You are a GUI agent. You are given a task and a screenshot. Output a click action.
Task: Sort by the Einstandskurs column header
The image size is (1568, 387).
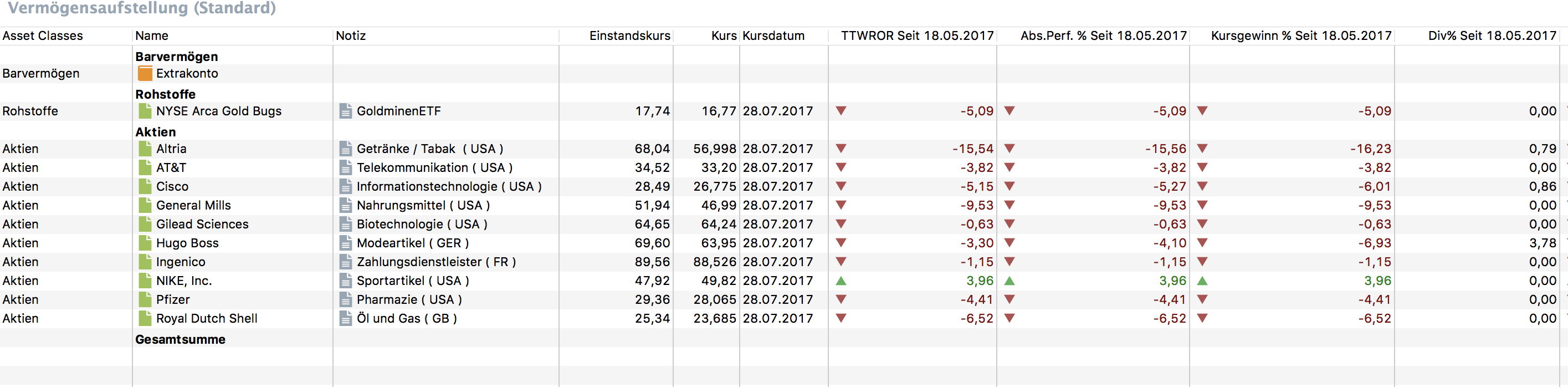click(x=629, y=36)
